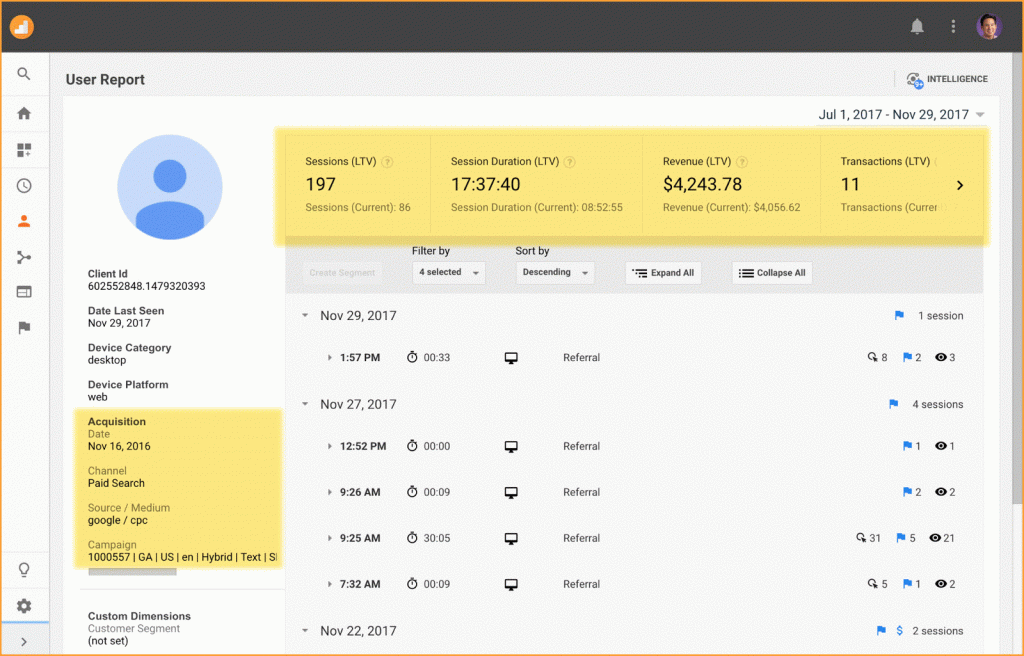The height and width of the screenshot is (656, 1024).
Task: Open Realtime reports via the clock icon
Action: coord(24,185)
